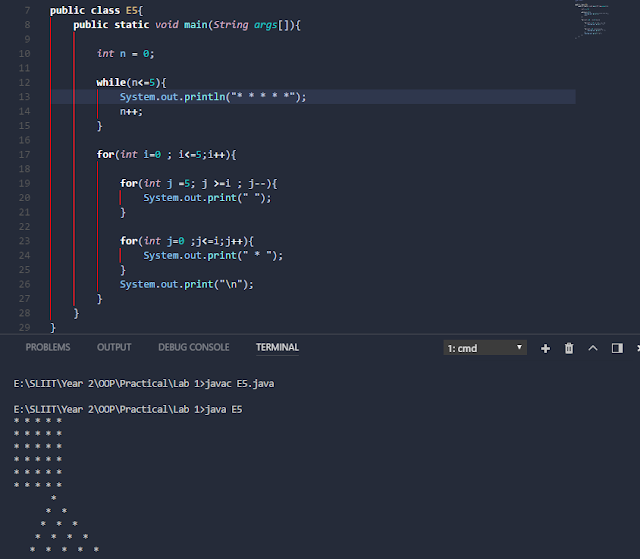640x559 pixels.
Task: Open the '1: cmd' terminal selector dropdown
Action: click(485, 348)
